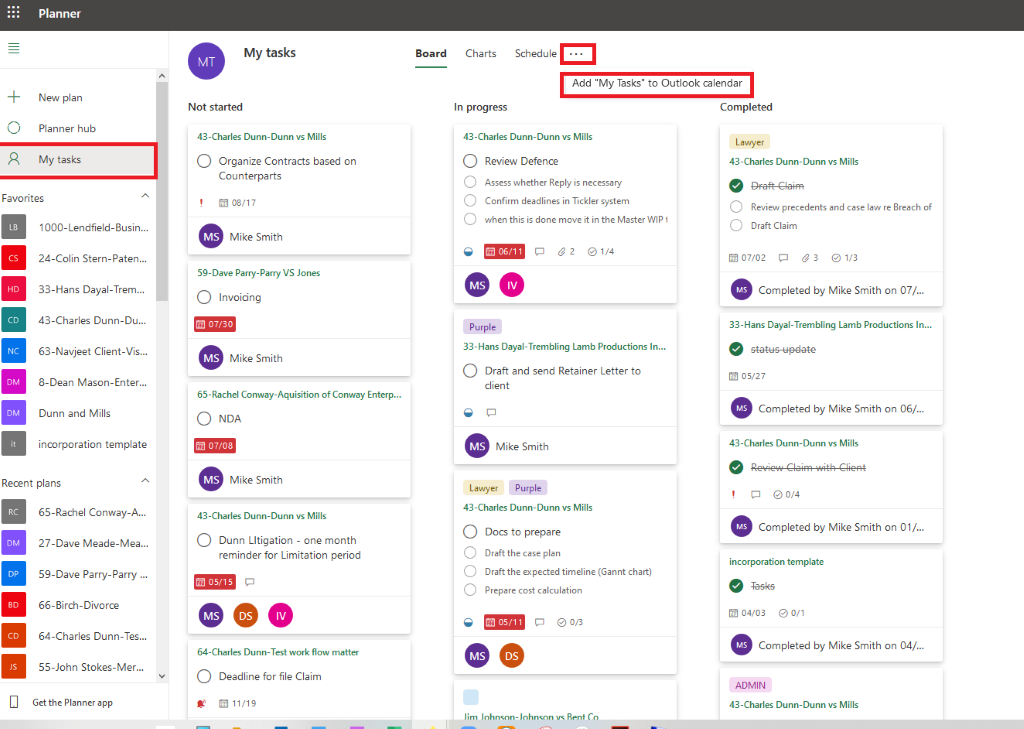Viewport: 1024px width, 729px height.
Task: Switch to Charts view tab
Action: 481,54
